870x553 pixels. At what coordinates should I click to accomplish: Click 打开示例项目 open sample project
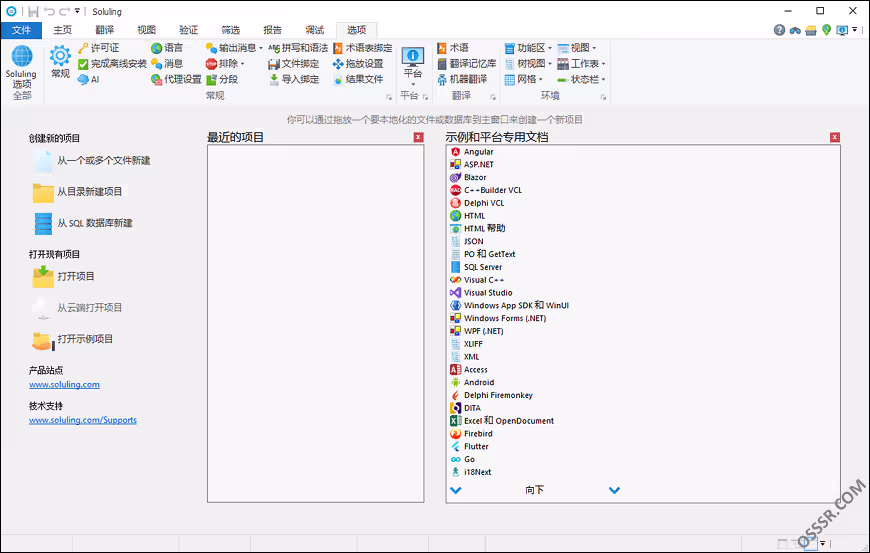pyautogui.click(x=73, y=339)
